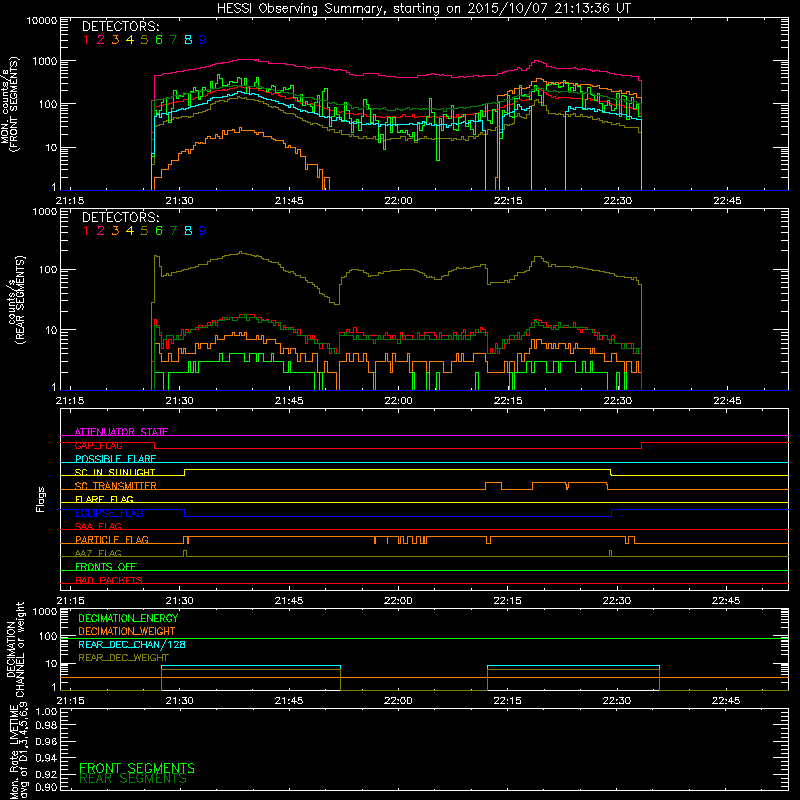The image size is (800, 800).
Task: Select DETECTORS: label in rear segments panel
Action: (x=120, y=217)
